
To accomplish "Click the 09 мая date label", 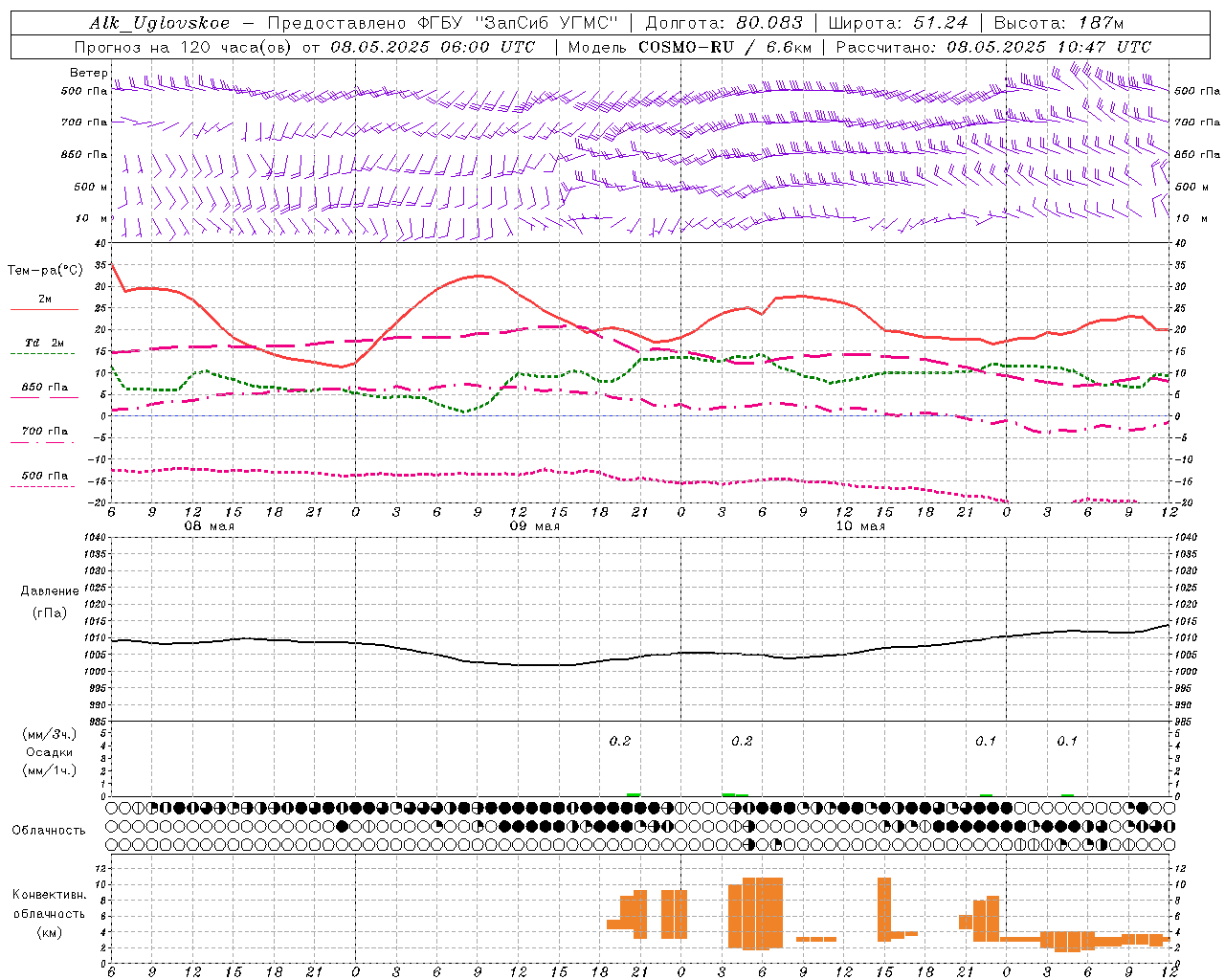I will tap(535, 526).
